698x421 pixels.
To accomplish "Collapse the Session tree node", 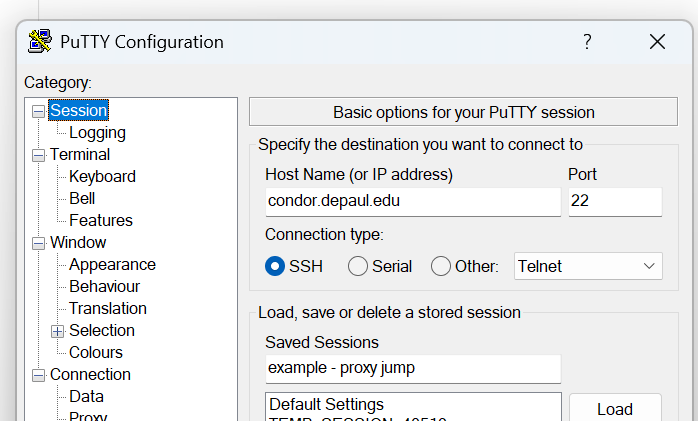I will pyautogui.click(x=39, y=111).
